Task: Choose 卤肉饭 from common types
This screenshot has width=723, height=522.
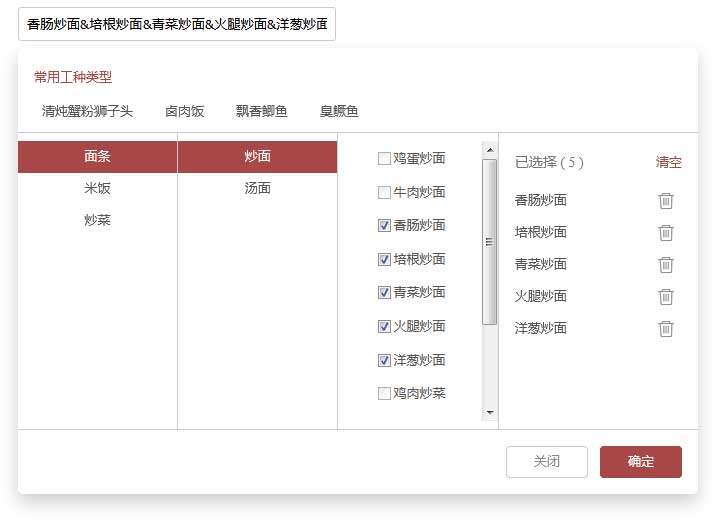Action: click(x=184, y=111)
